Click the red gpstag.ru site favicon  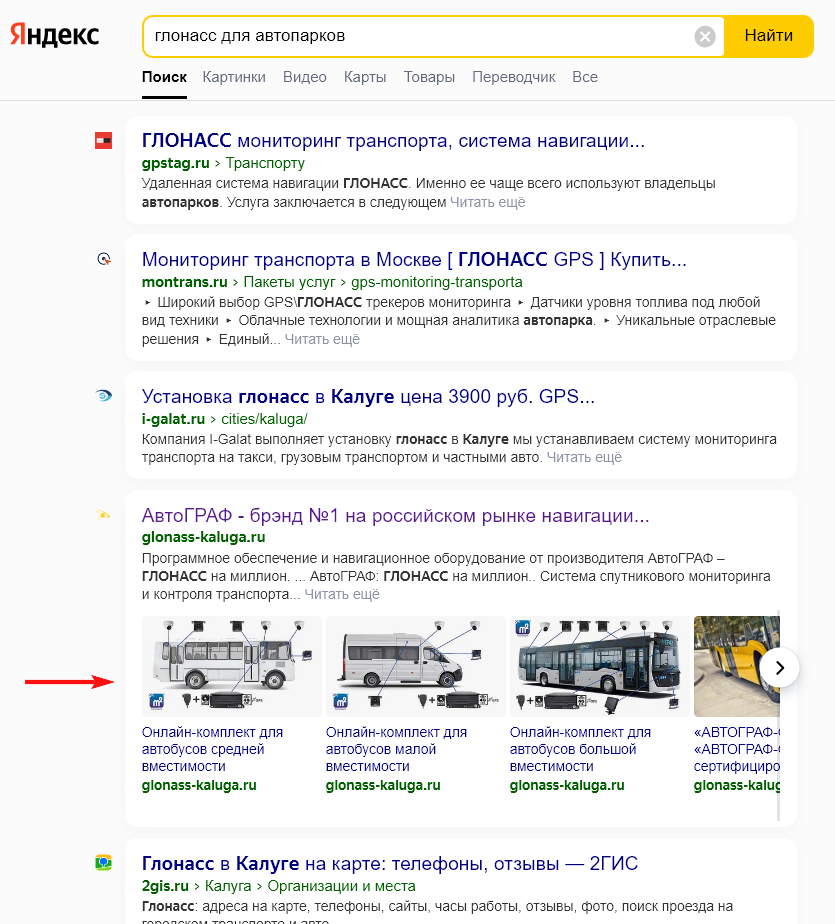pyautogui.click(x=103, y=140)
